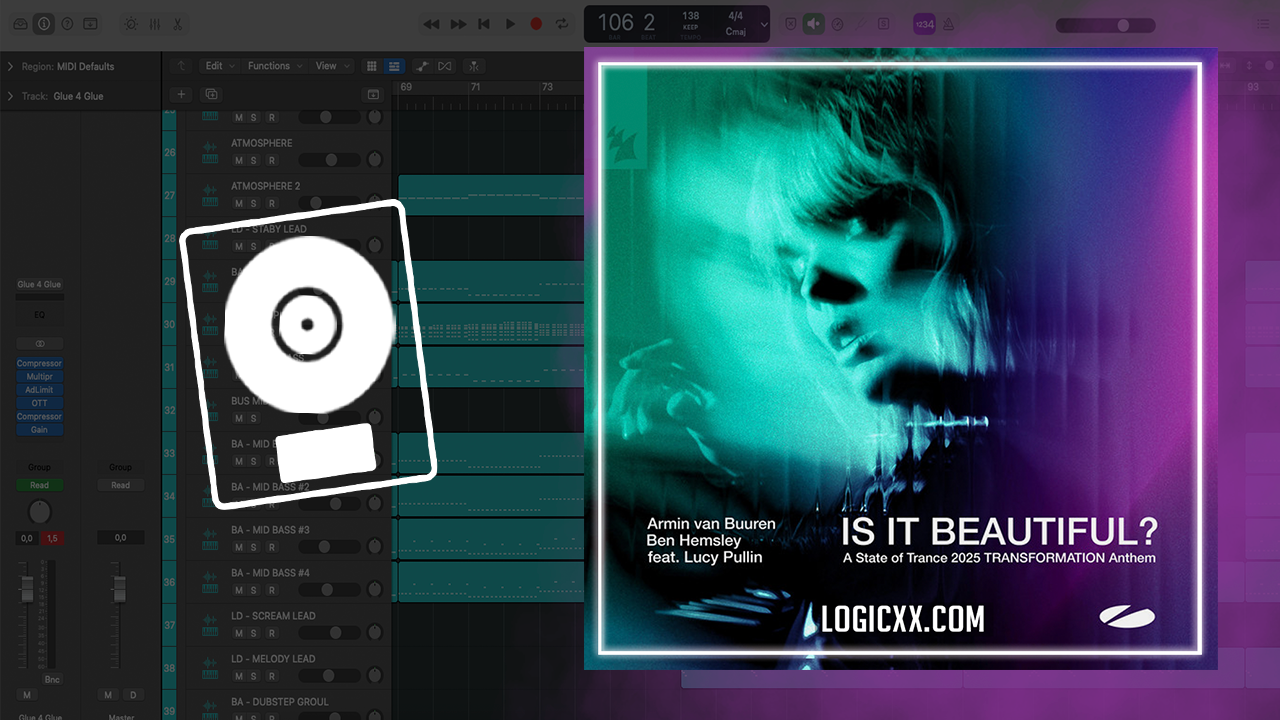
Task: Open the LCD display mode chevron
Action: (764, 24)
